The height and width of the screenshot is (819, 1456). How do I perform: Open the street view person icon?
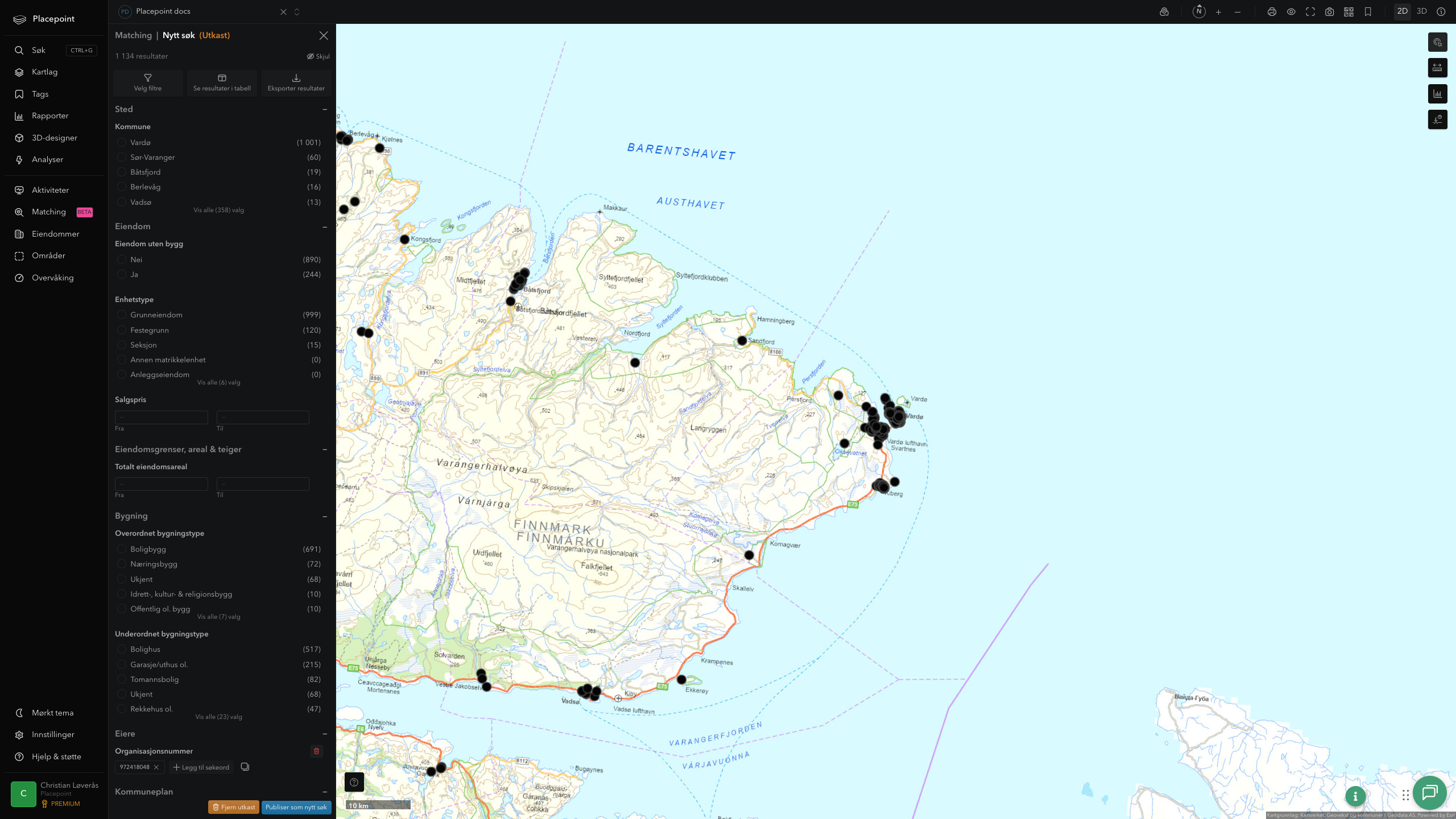tap(1437, 119)
